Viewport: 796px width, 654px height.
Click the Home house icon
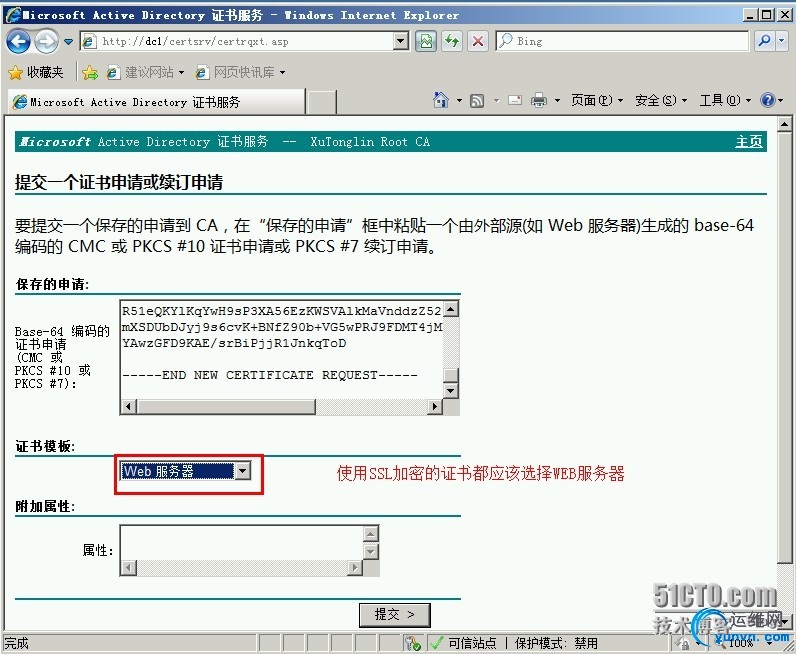tap(441, 100)
